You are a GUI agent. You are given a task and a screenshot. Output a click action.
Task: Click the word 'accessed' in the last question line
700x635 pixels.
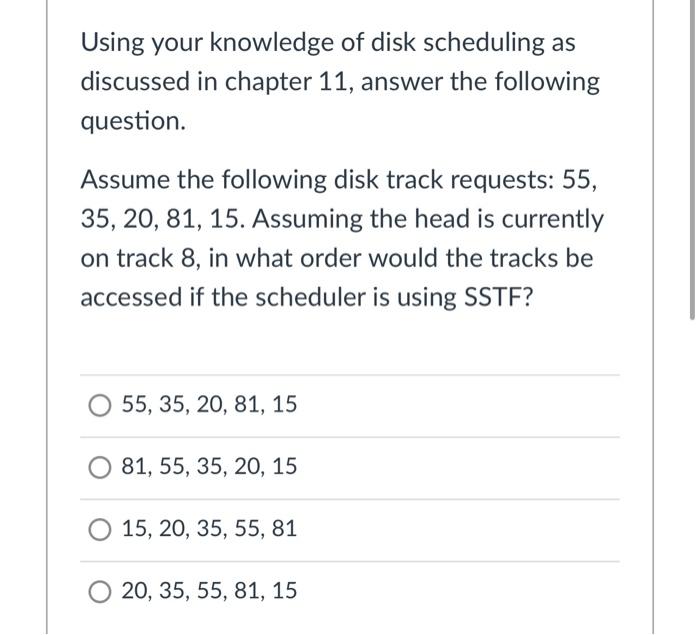point(132,298)
